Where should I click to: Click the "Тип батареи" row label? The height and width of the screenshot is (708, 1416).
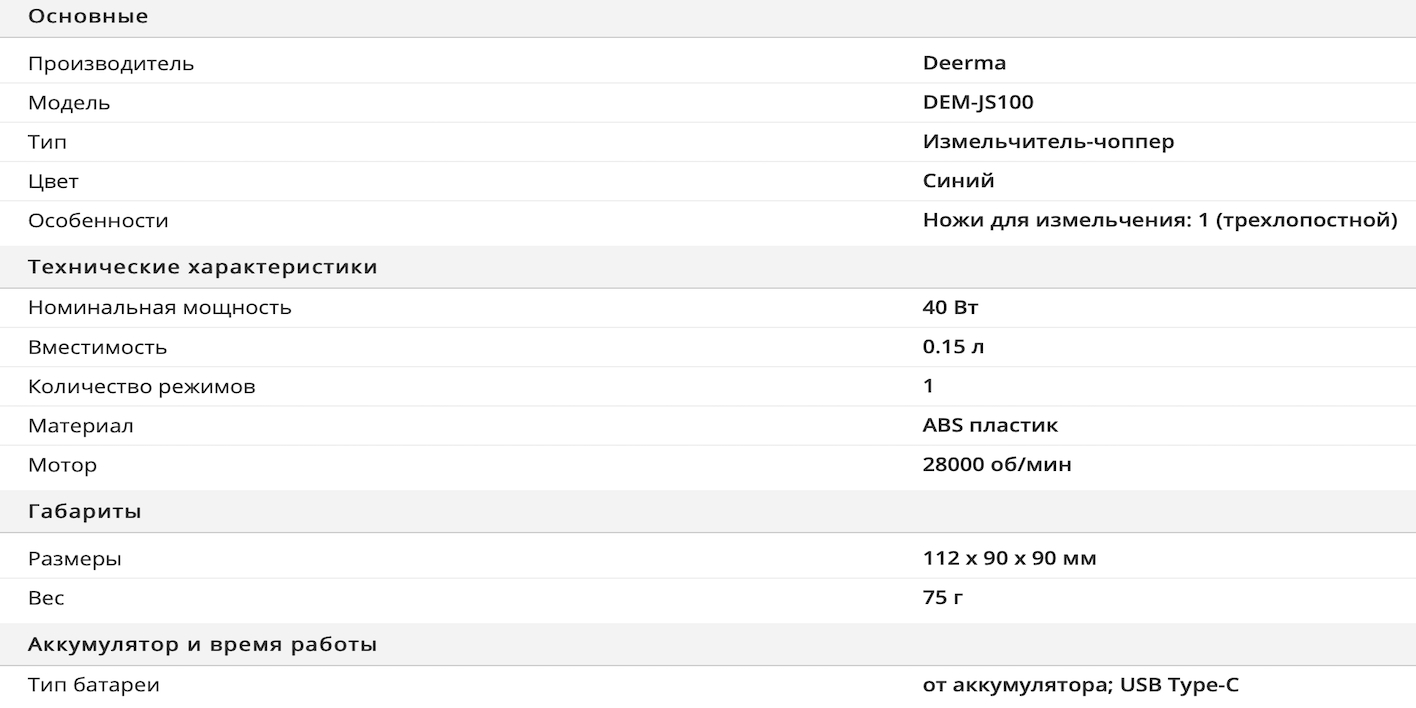[94, 686]
